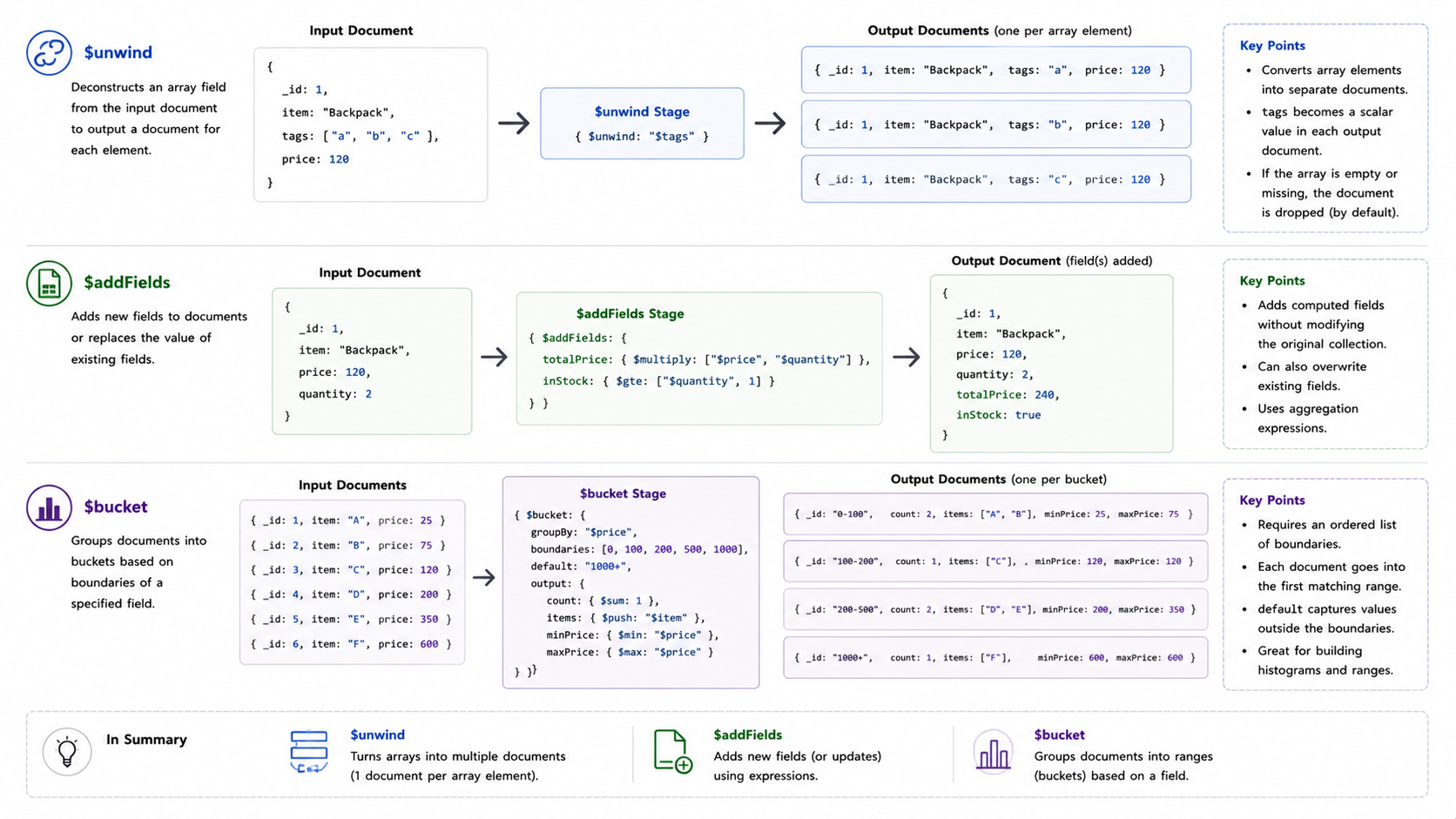The height and width of the screenshot is (819, 1456).
Task: Click "Output Documents (one per array element)" heading
Action: [1000, 30]
